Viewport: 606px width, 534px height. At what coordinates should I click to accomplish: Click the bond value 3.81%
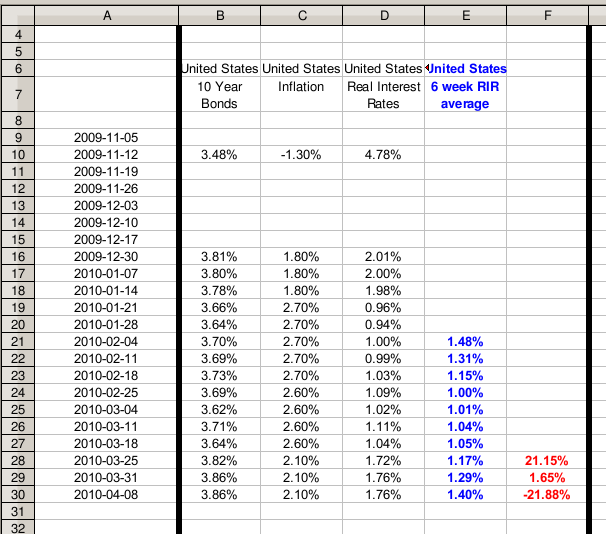click(219, 257)
